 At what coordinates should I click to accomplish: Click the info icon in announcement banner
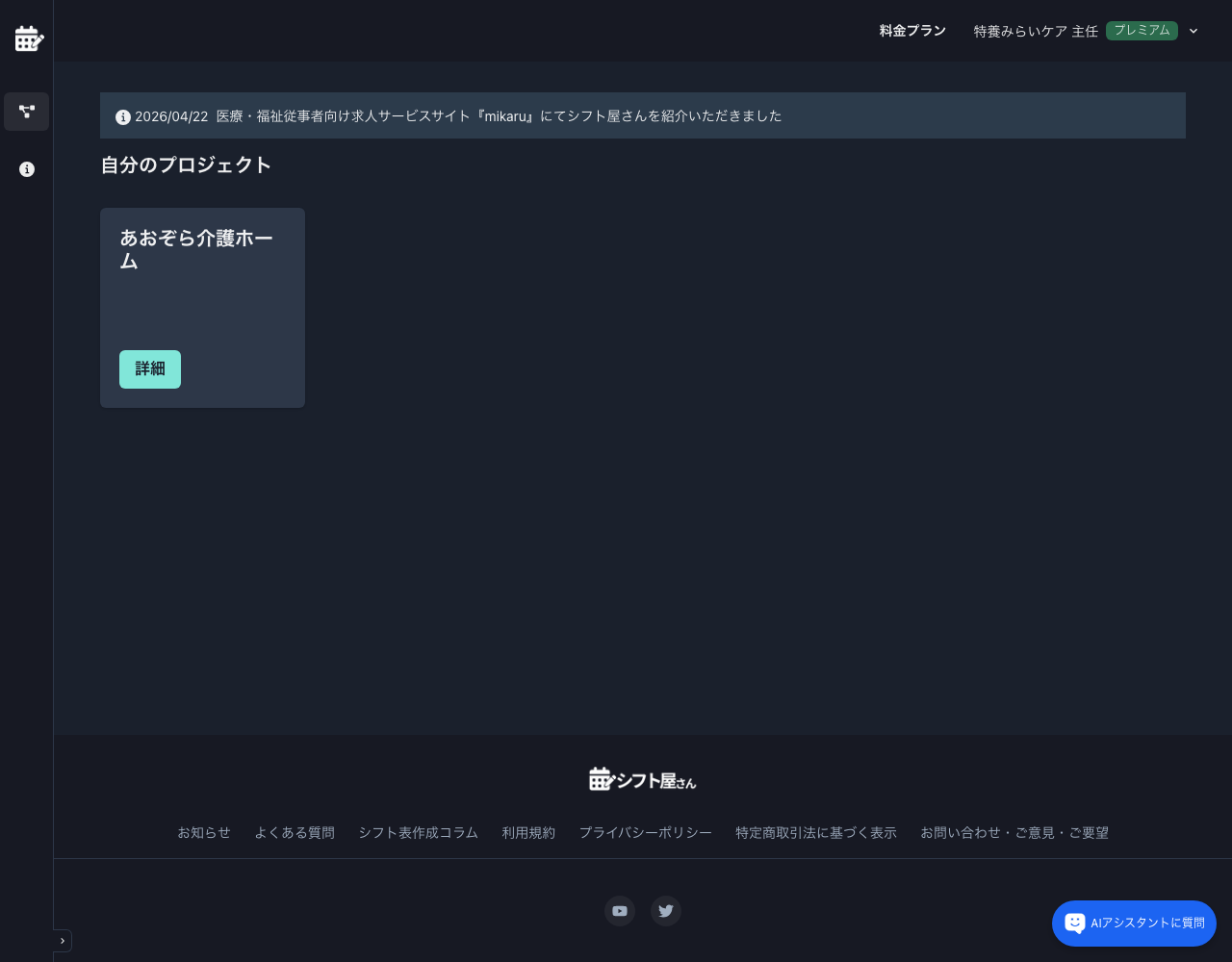pos(123,116)
